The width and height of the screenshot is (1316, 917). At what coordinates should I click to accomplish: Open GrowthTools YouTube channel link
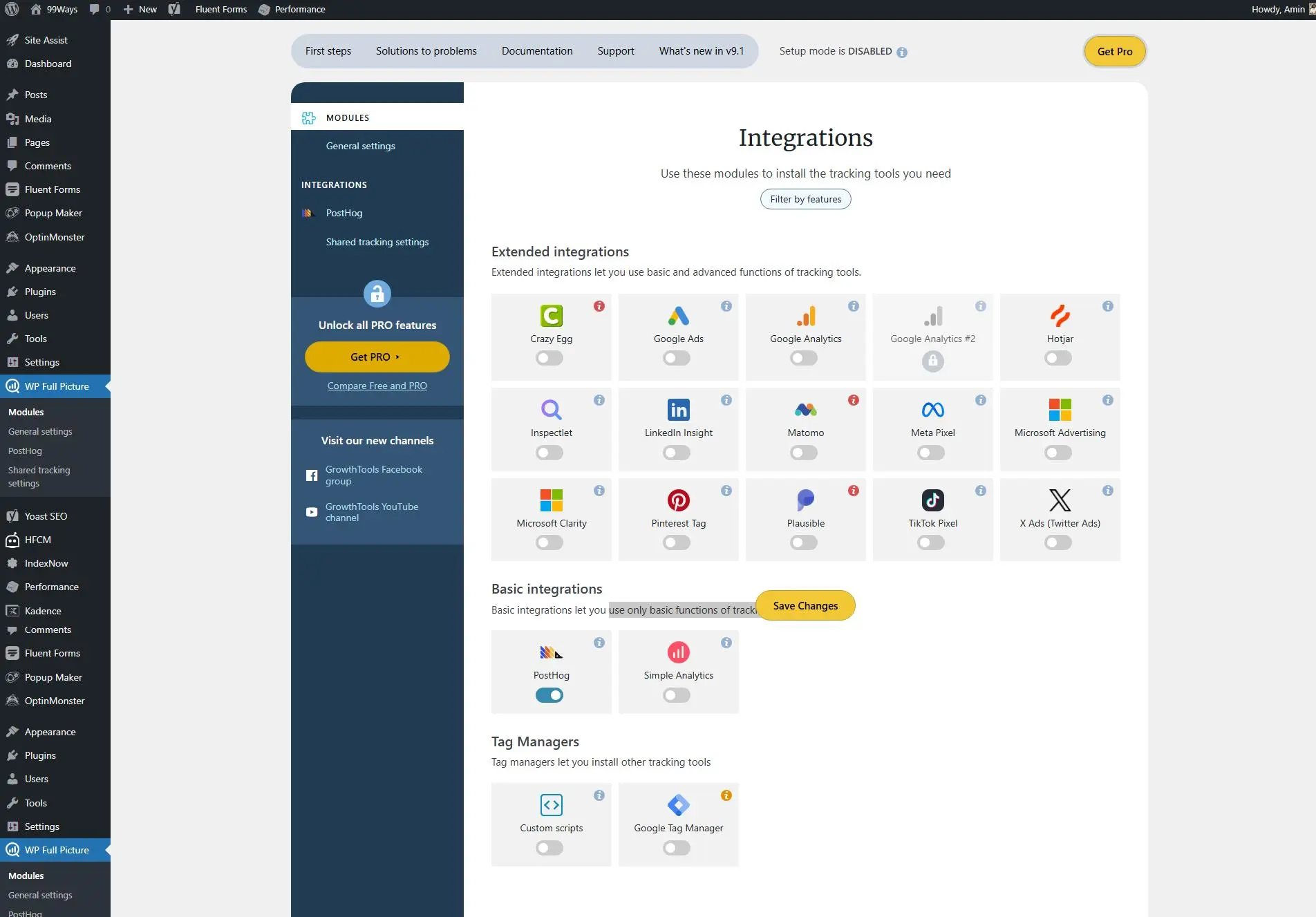pos(372,512)
